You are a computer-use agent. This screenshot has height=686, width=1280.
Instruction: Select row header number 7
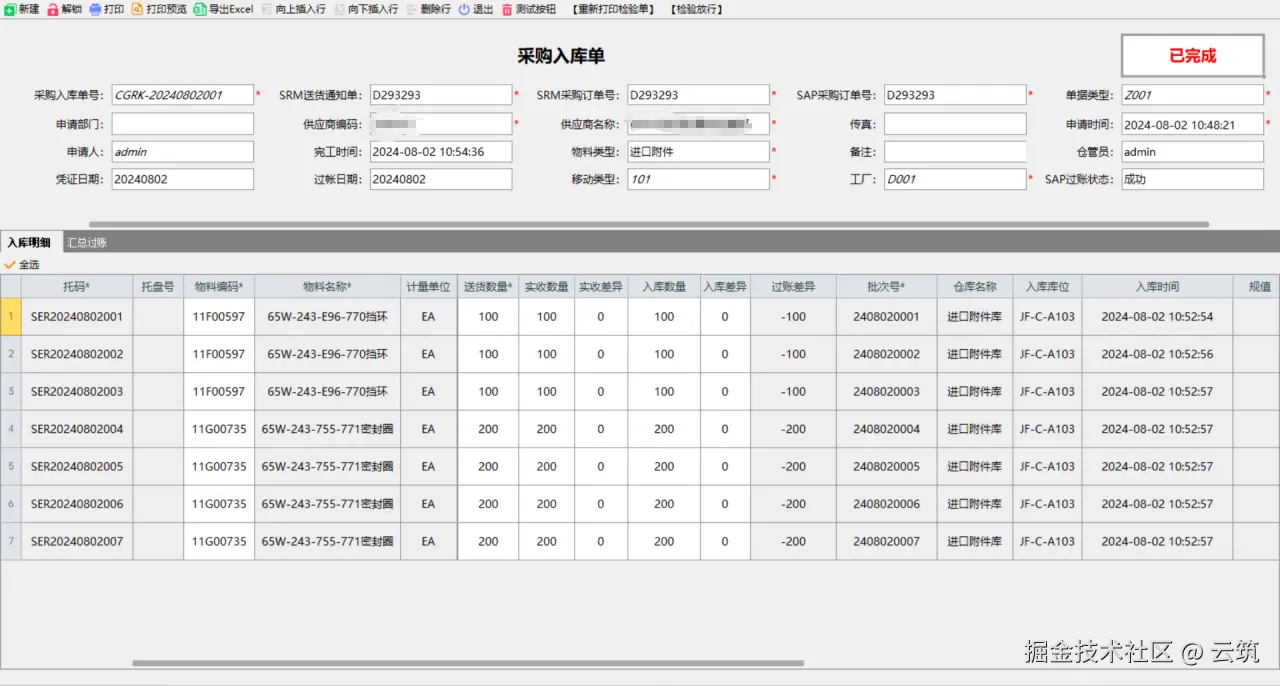pos(11,542)
